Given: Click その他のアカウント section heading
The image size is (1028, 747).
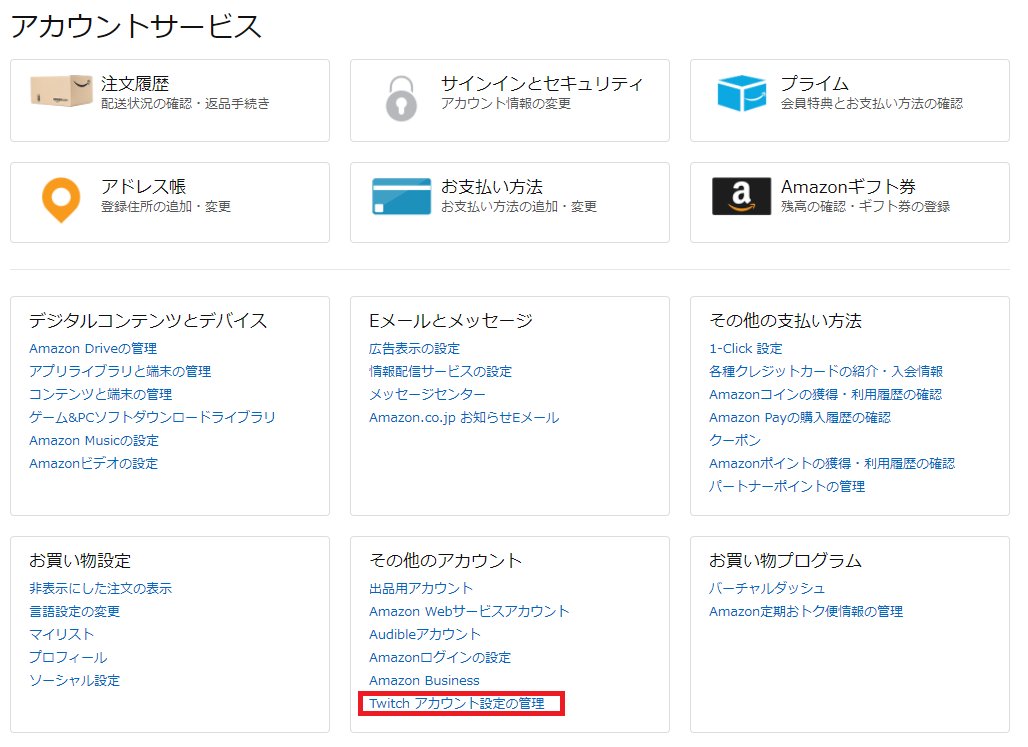Looking at the screenshot, I should (x=446, y=561).
